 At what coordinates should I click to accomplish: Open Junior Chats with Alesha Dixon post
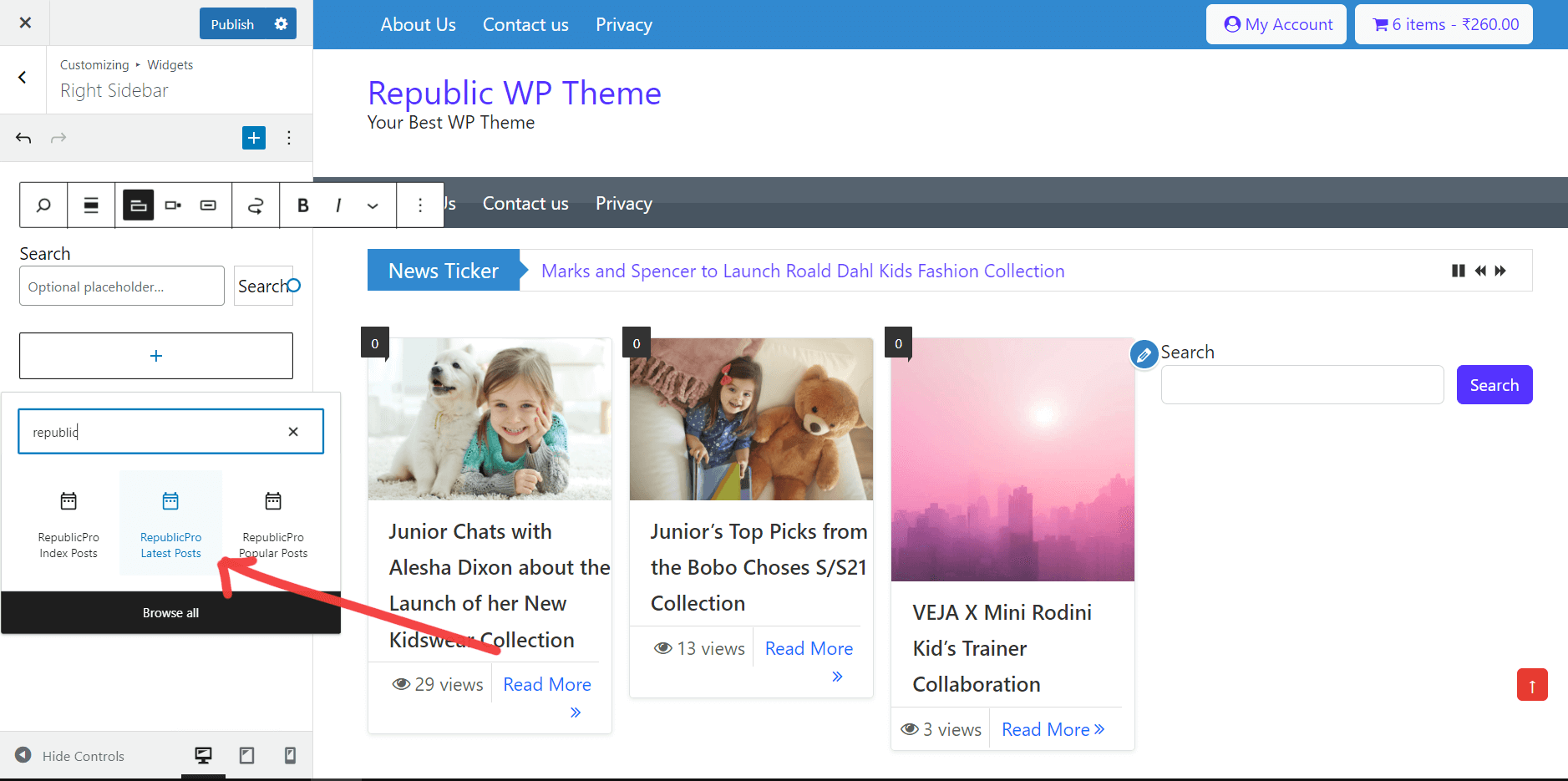[x=499, y=586]
